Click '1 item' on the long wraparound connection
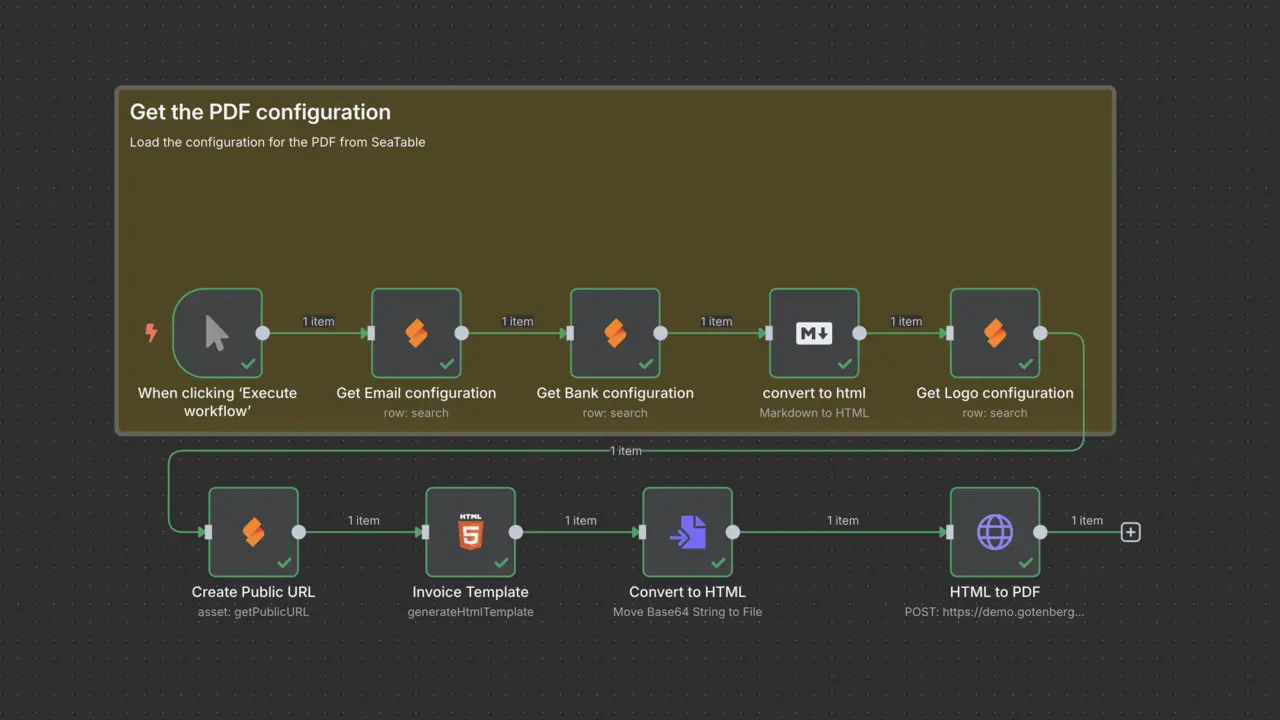Image resolution: width=1280 pixels, height=720 pixels. point(626,451)
